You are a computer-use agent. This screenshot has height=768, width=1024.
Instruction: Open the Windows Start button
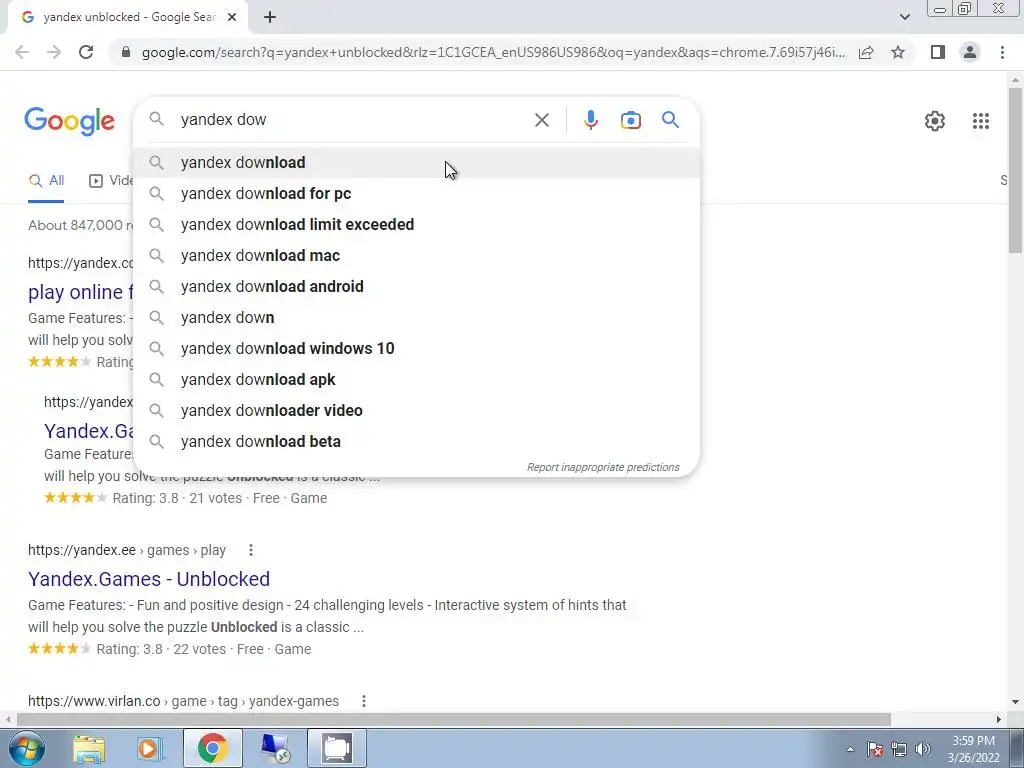click(26, 748)
